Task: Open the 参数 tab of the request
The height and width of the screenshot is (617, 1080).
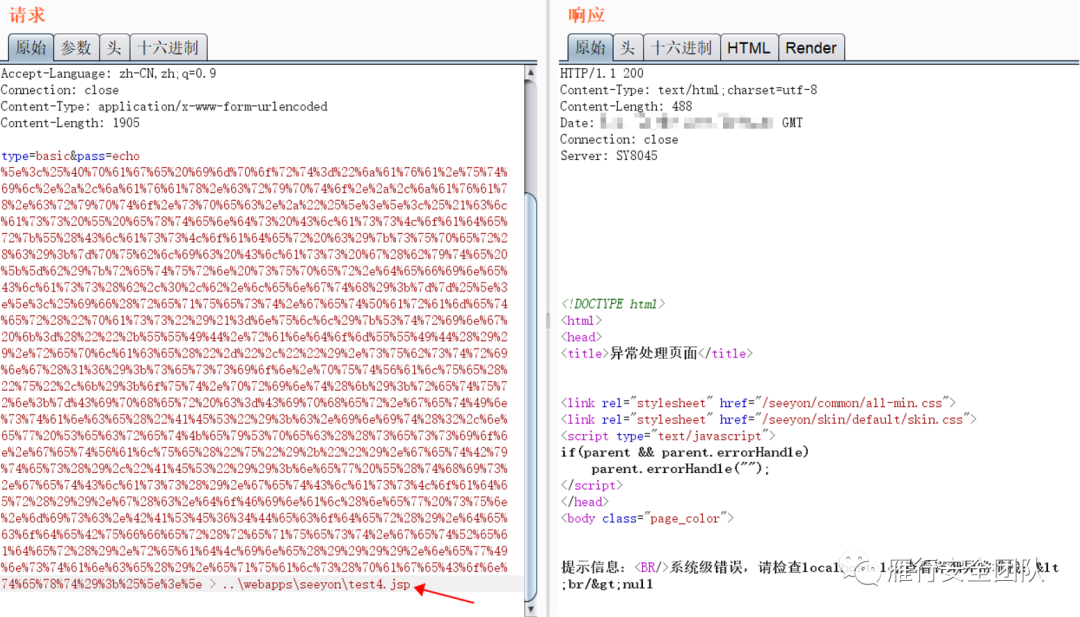Action: (76, 48)
